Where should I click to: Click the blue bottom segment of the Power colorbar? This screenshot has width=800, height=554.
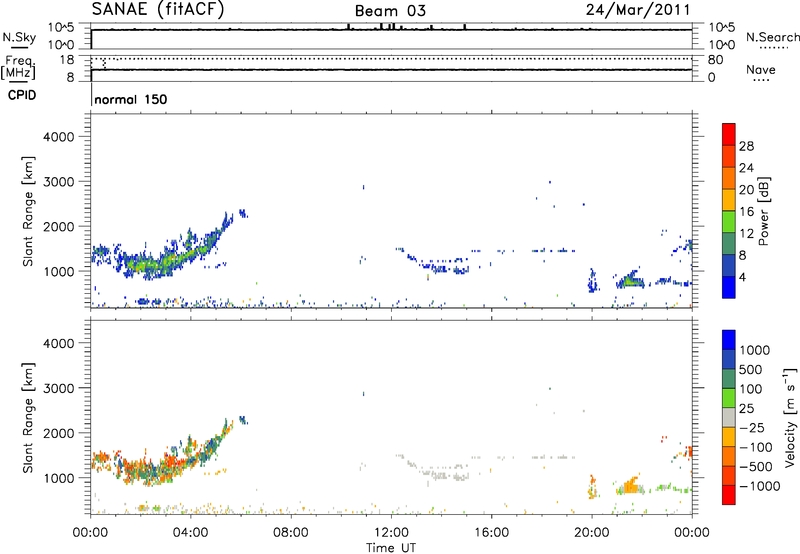click(729, 287)
